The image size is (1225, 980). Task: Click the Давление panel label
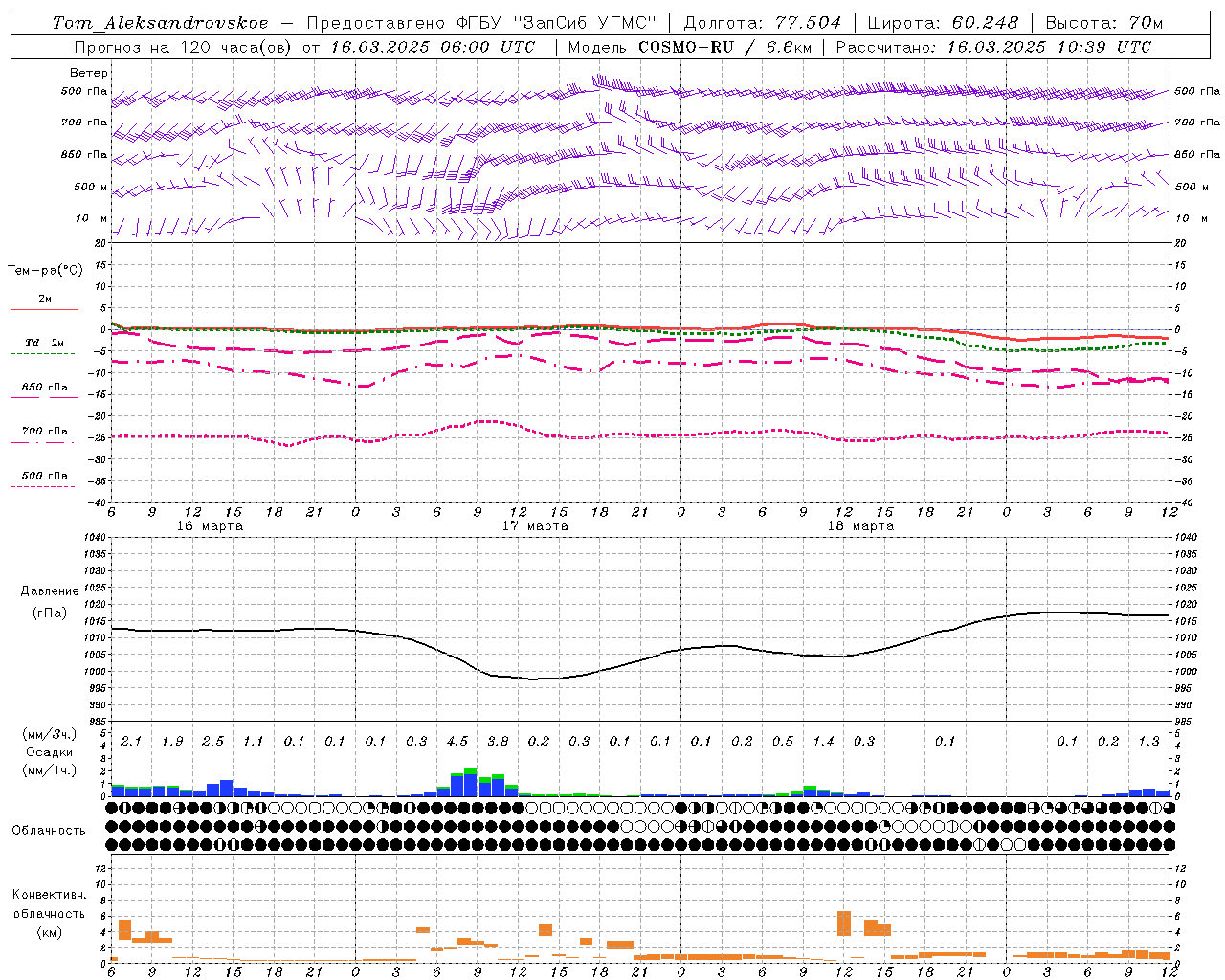pyautogui.click(x=50, y=591)
